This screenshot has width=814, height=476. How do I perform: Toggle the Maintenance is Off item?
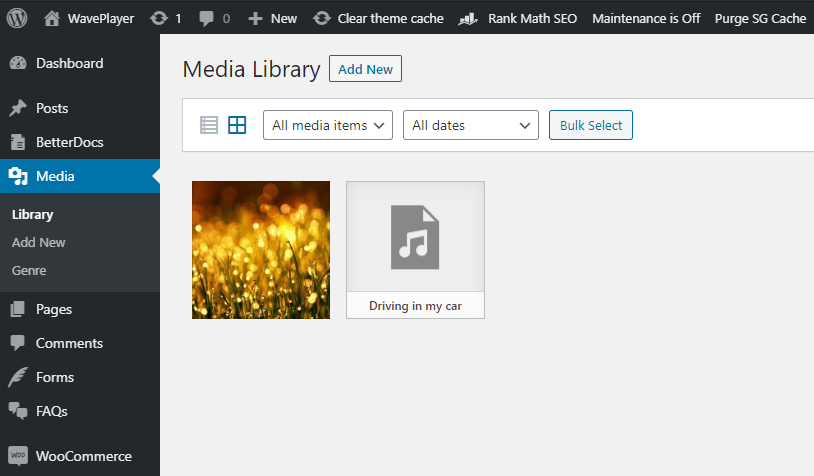pyautogui.click(x=646, y=18)
